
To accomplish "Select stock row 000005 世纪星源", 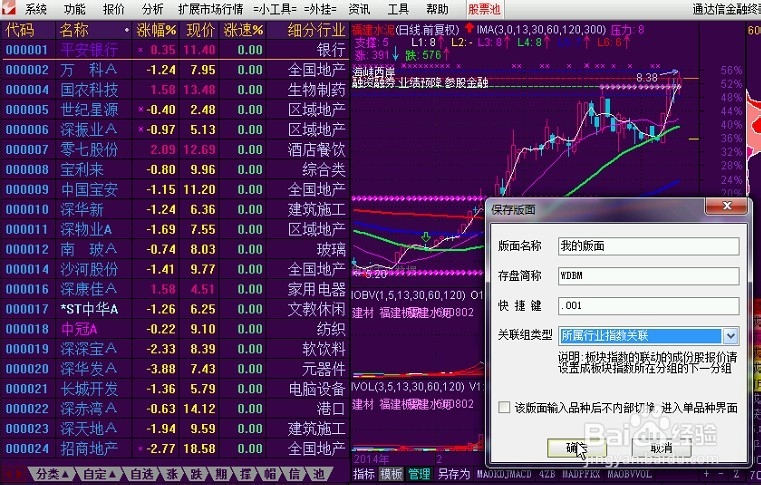I will pos(175,109).
